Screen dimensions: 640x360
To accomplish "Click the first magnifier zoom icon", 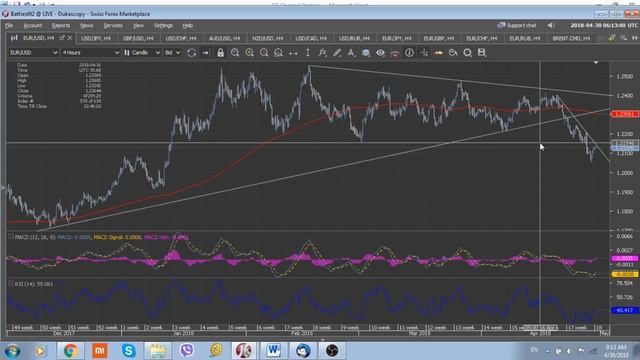I will point(235,53).
